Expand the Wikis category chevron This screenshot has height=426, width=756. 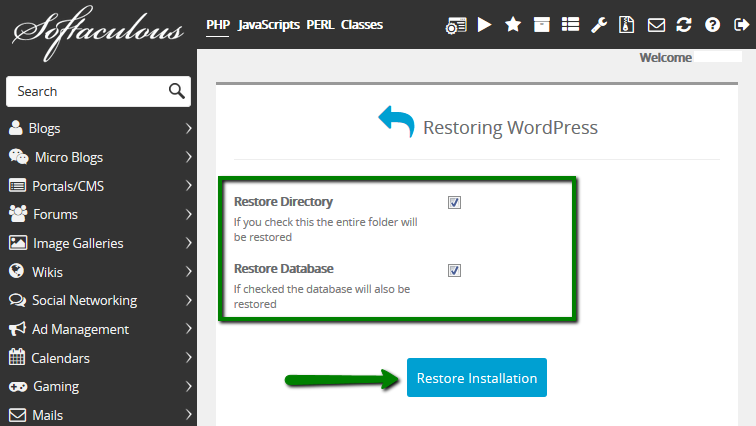pos(189,272)
